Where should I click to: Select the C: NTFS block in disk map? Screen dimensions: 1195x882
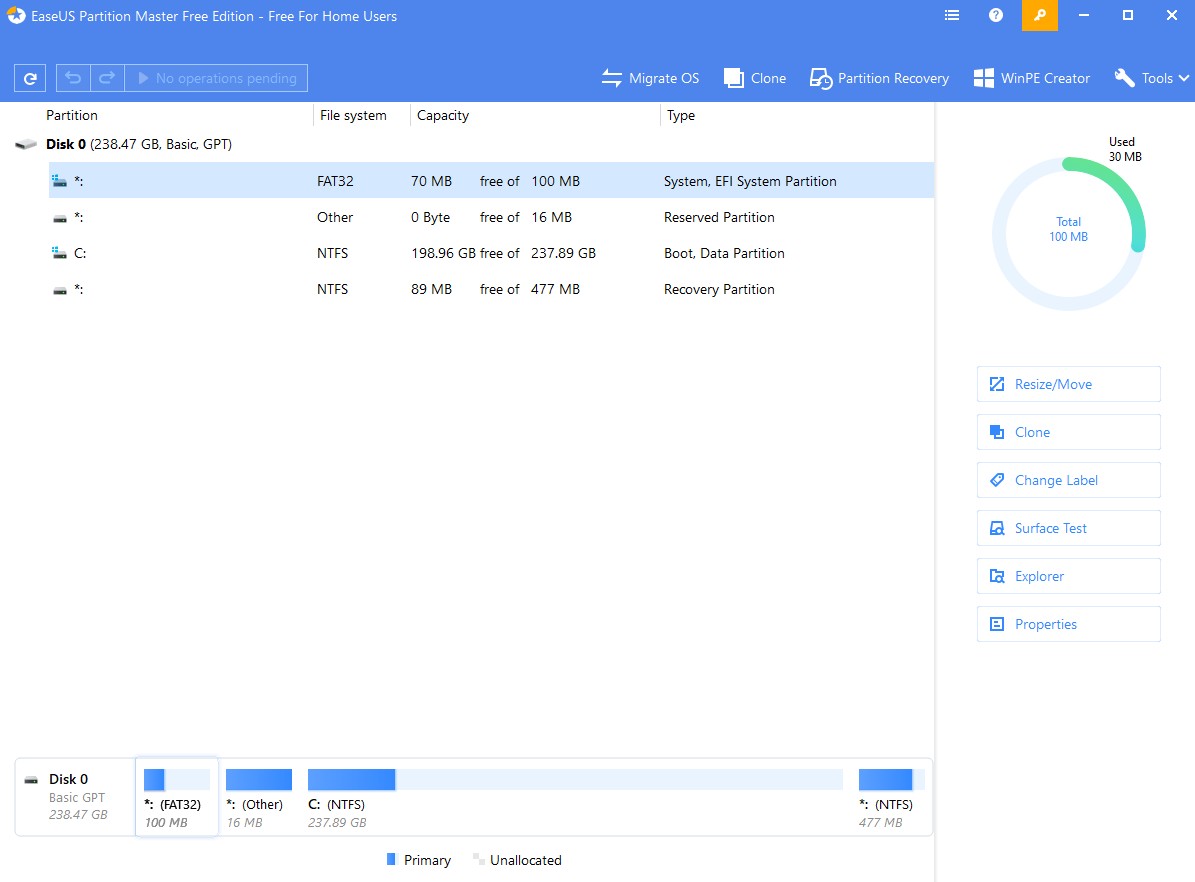575,797
